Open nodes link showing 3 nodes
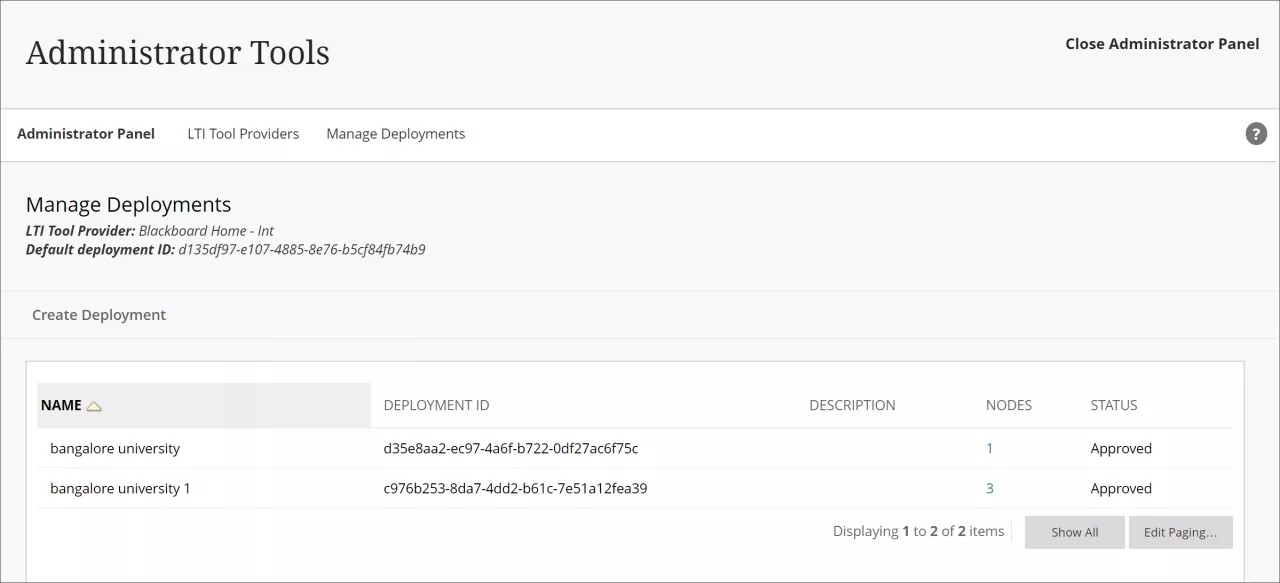Image resolution: width=1280 pixels, height=583 pixels. point(989,488)
